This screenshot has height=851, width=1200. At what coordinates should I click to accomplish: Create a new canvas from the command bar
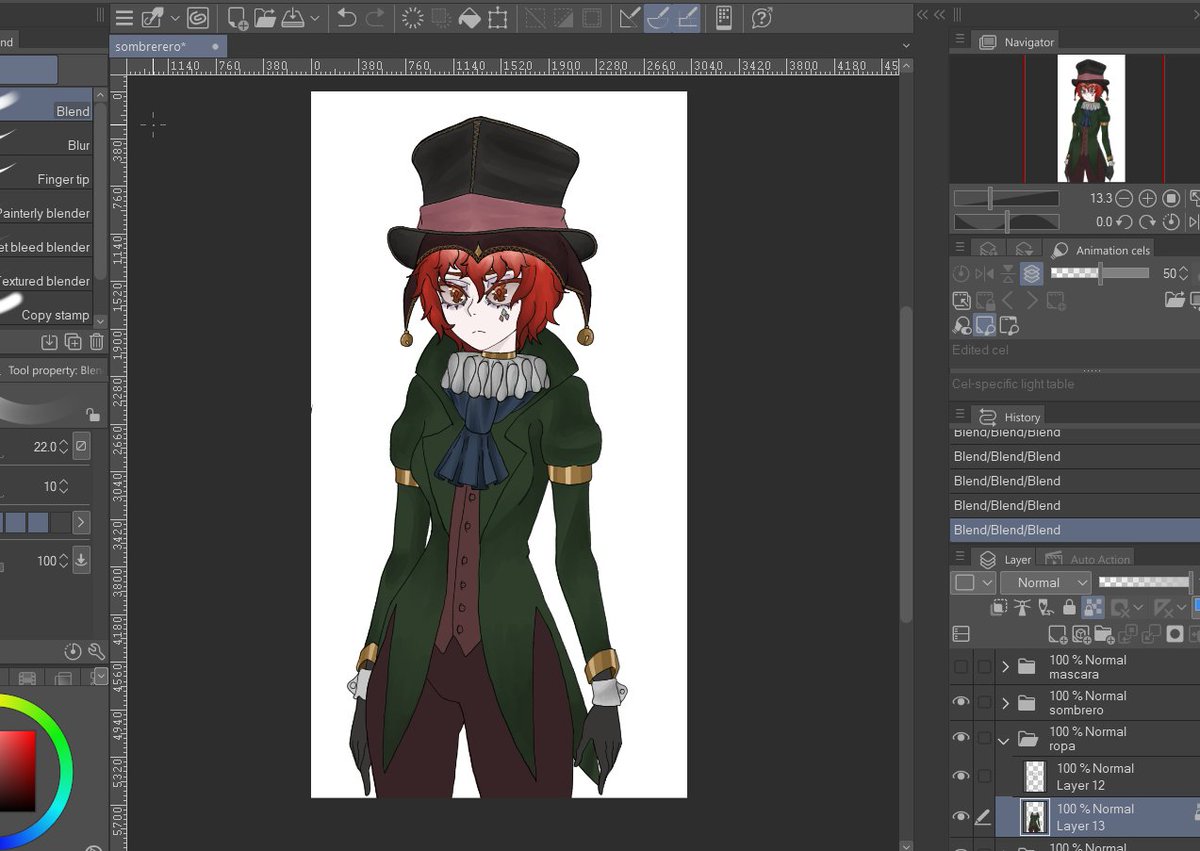coord(238,18)
